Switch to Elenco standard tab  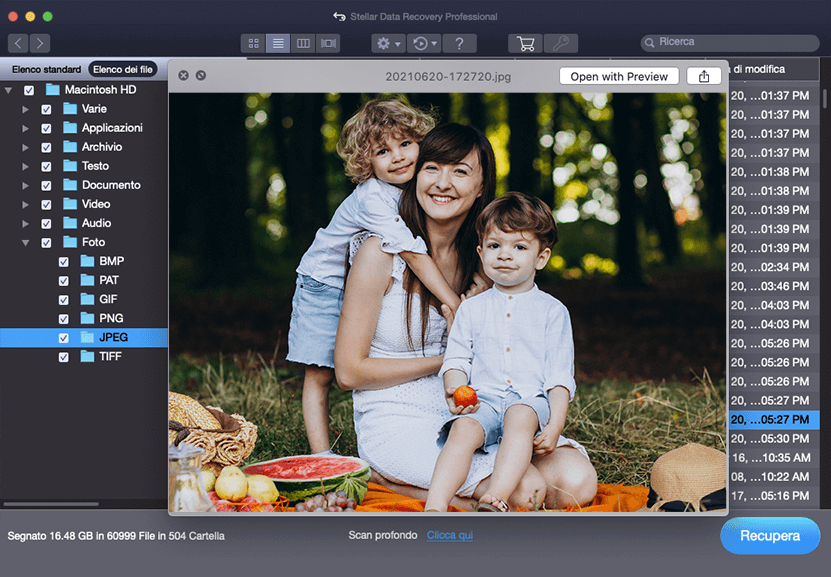pyautogui.click(x=46, y=70)
